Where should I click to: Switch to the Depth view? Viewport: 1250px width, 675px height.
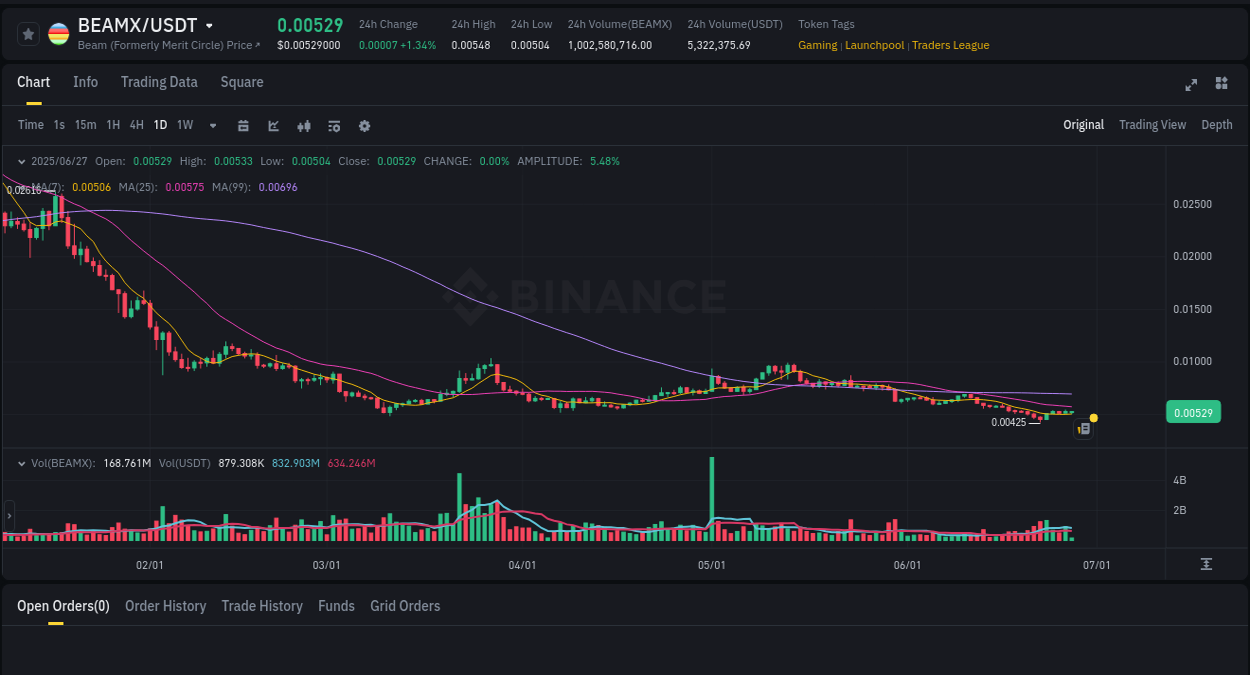coord(1217,125)
